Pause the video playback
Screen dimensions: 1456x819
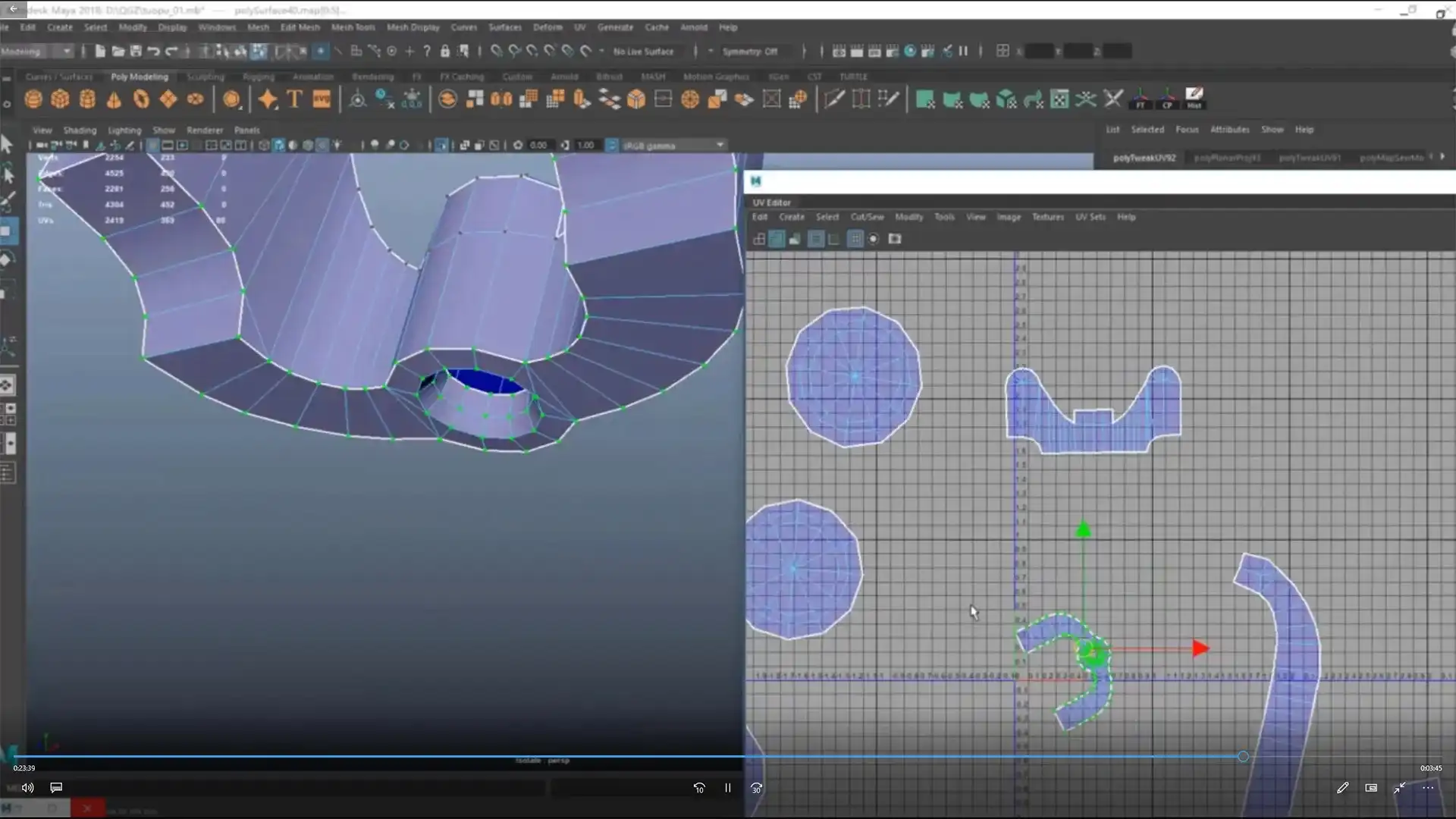point(727,788)
